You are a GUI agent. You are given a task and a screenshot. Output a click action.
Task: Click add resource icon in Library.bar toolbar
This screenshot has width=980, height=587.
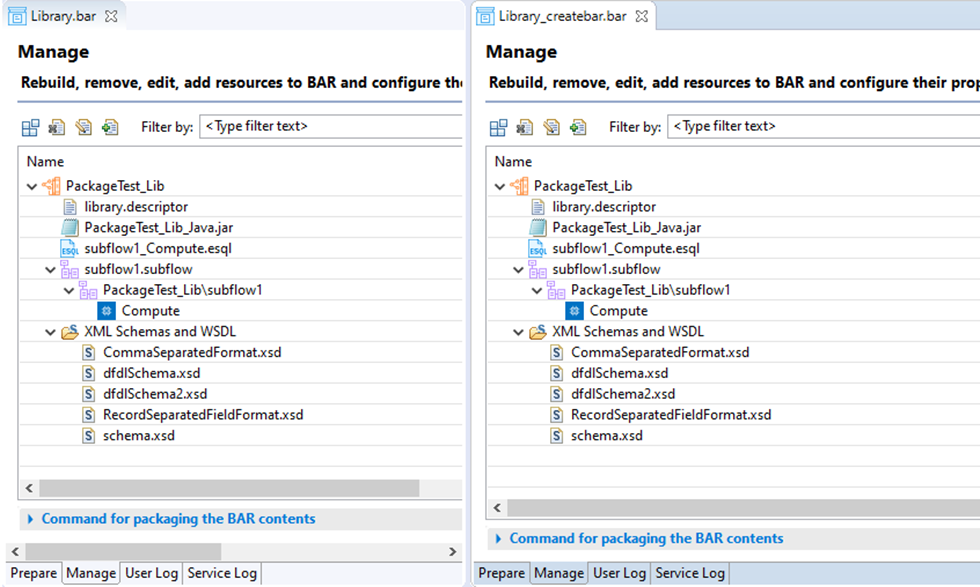click(x=111, y=128)
